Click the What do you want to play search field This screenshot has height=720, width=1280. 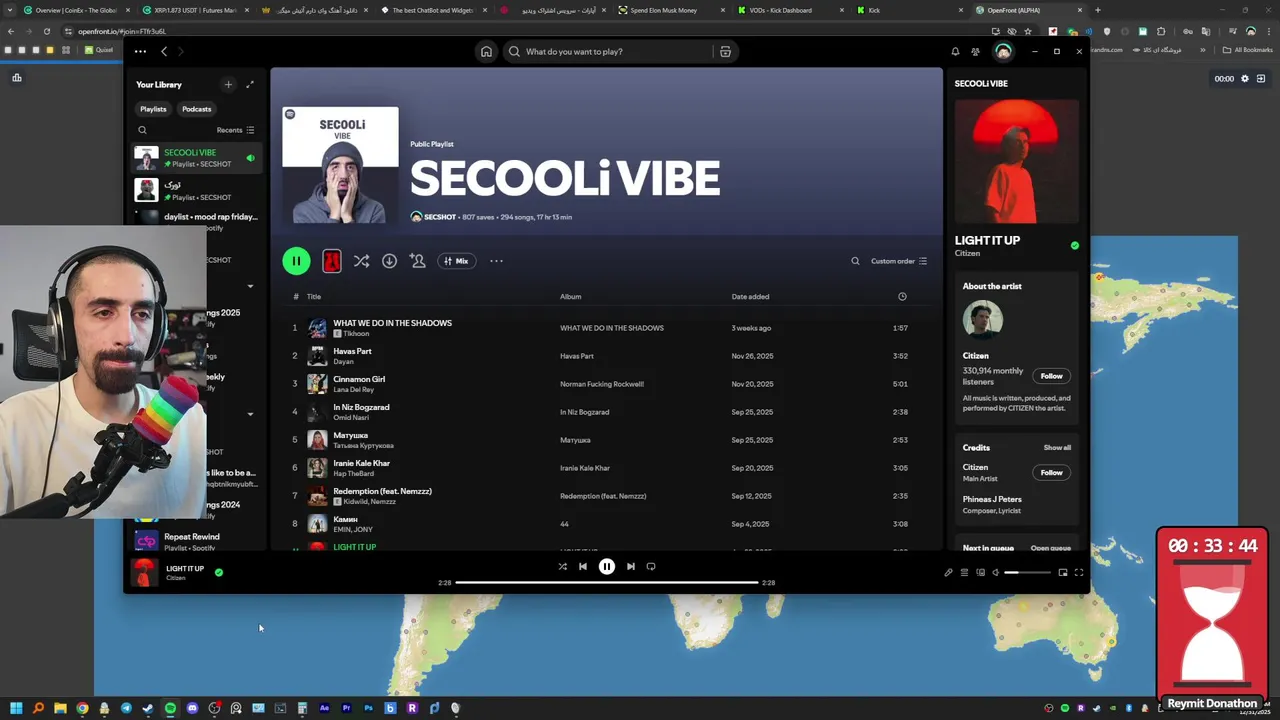pos(613,52)
